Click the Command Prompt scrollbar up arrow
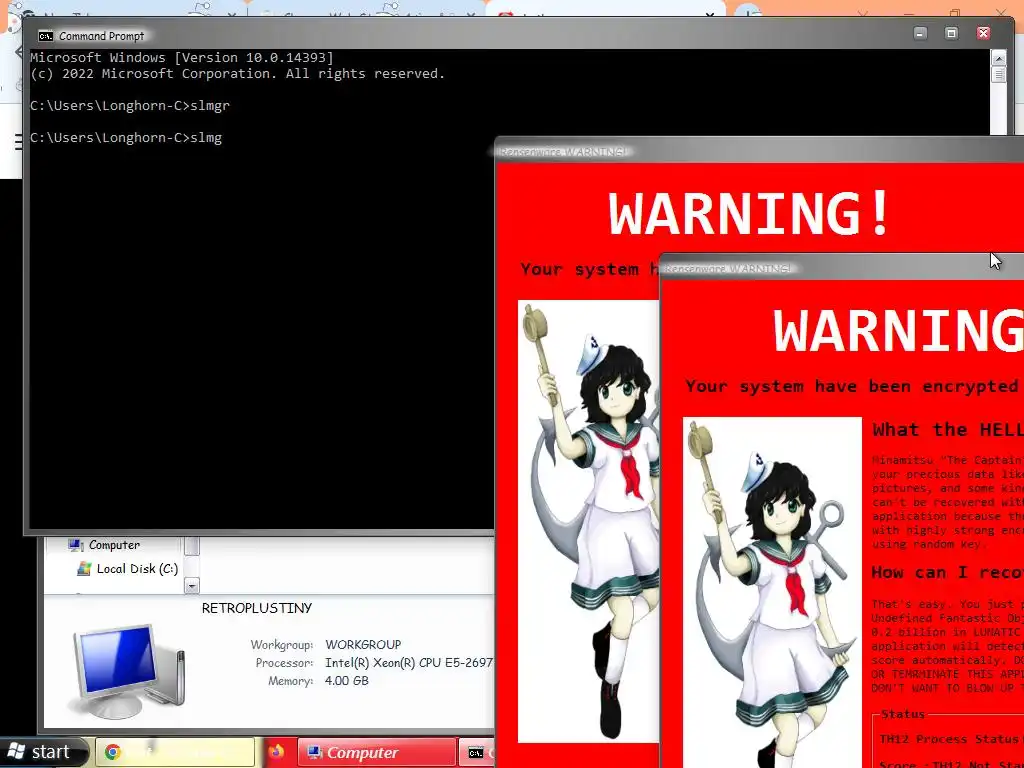The height and width of the screenshot is (768, 1024). (x=999, y=58)
